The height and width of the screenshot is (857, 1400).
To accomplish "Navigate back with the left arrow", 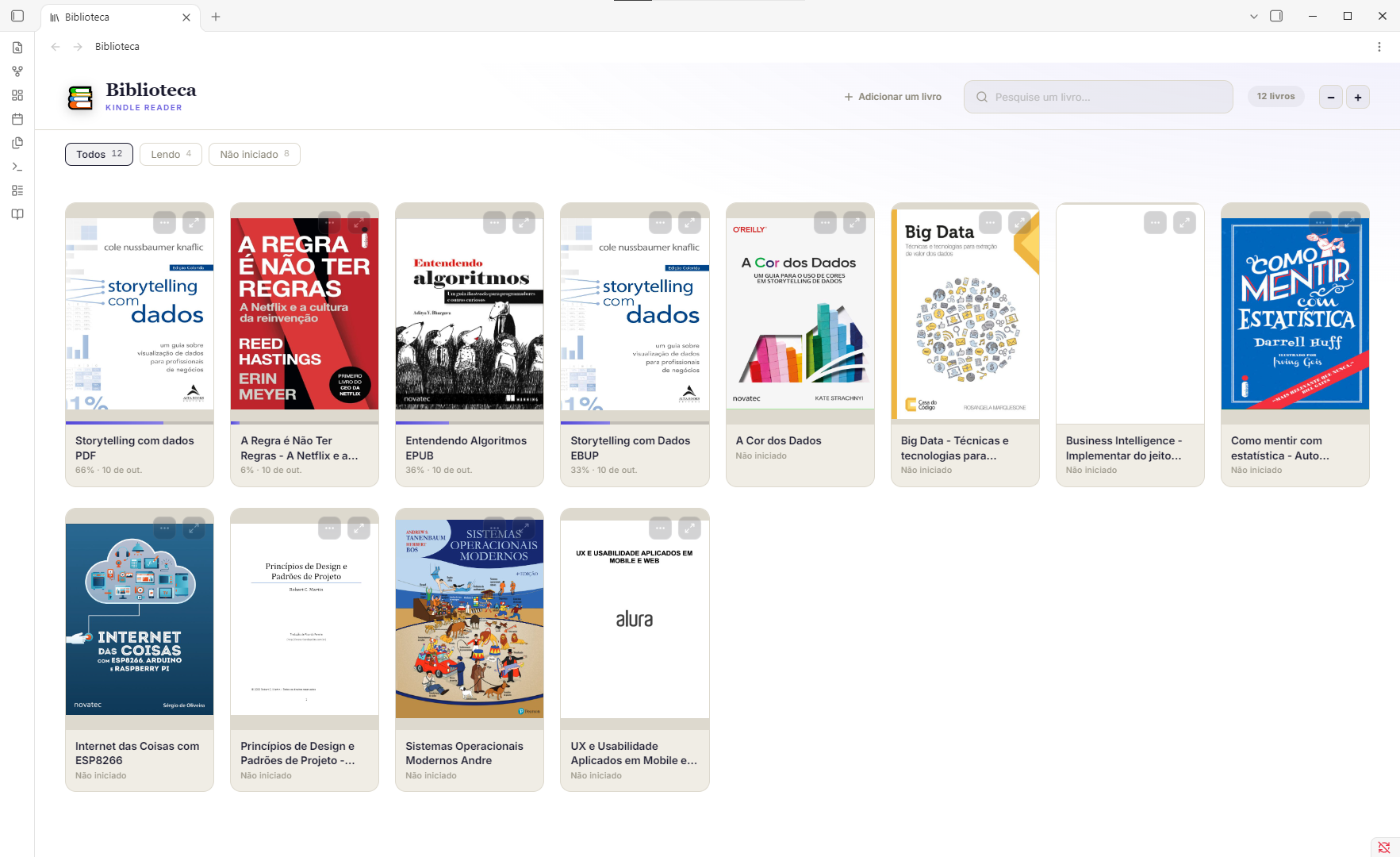I will [x=56, y=47].
